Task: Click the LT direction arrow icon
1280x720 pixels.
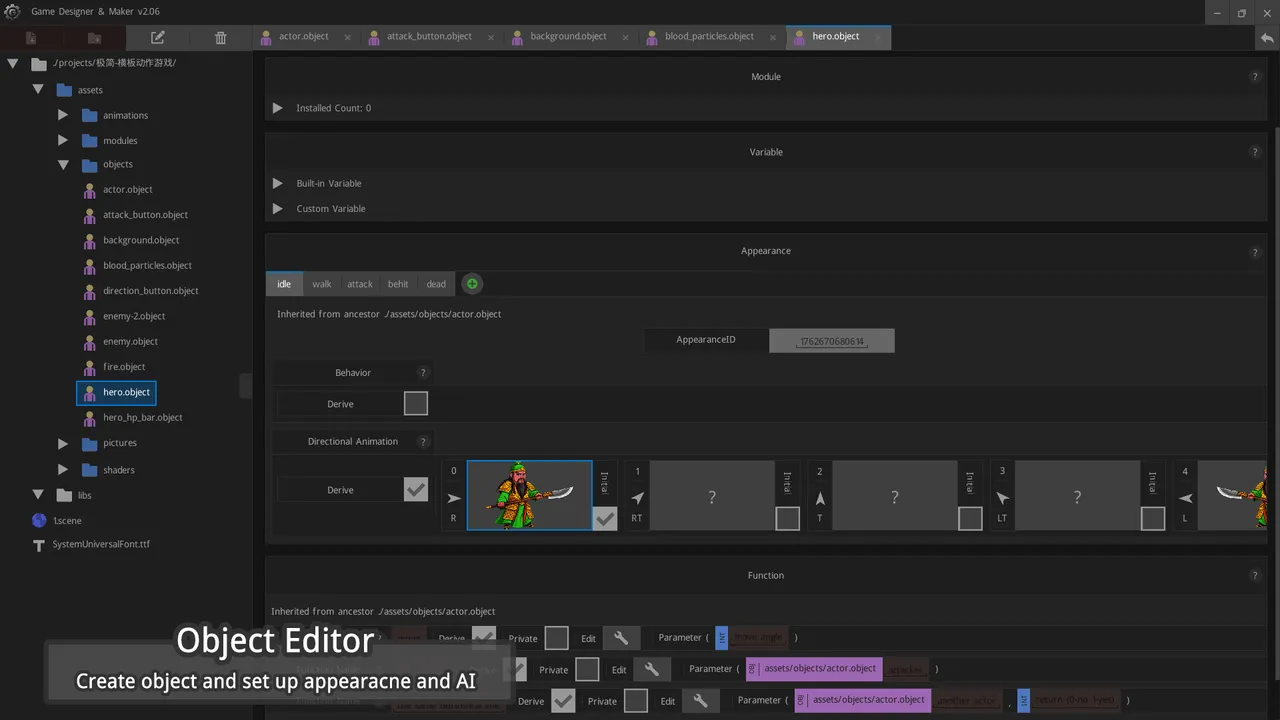Action: 1002,498
